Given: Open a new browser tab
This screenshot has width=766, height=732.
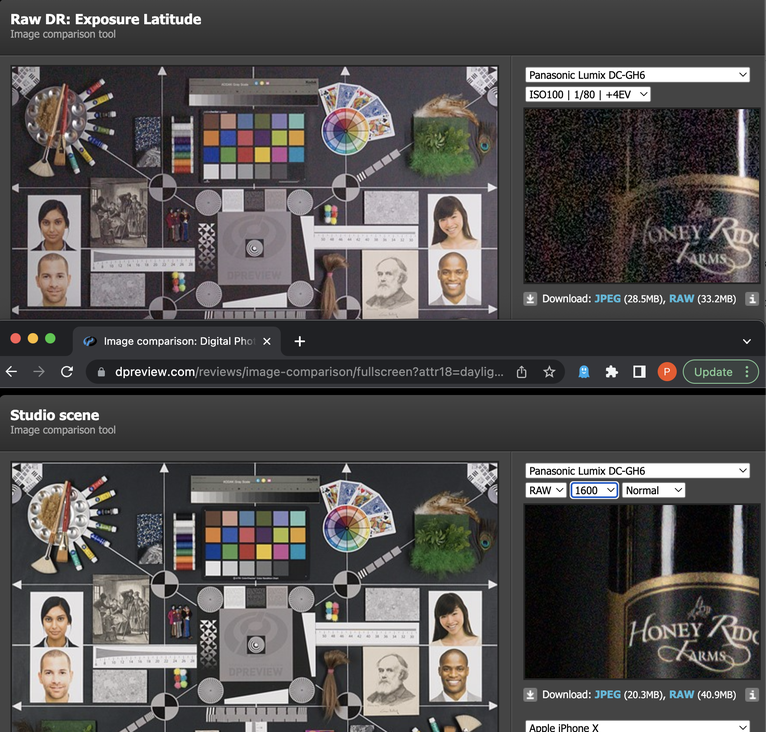Looking at the screenshot, I should point(299,341).
